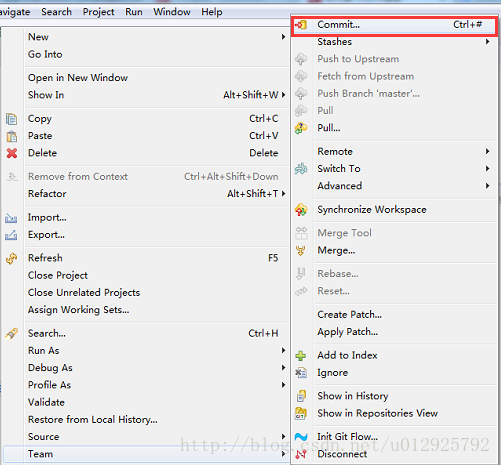Click the Merge... icon
501x465 pixels.
click(301, 250)
